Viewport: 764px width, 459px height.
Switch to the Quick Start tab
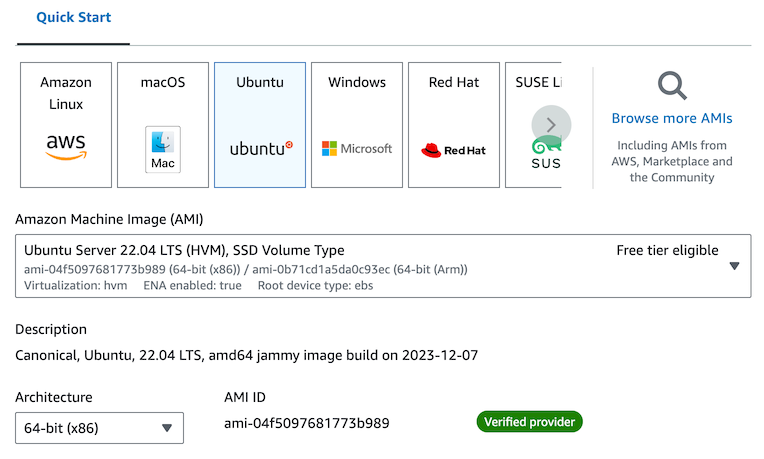click(73, 18)
